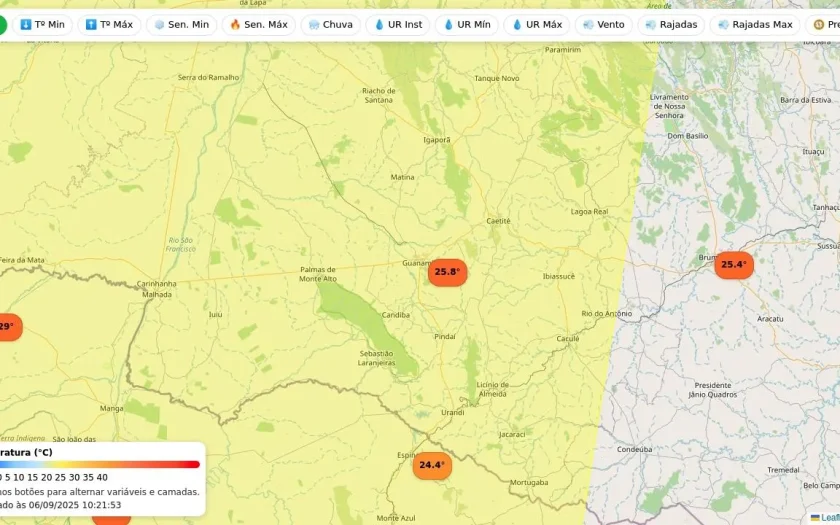The width and height of the screenshot is (840, 525).
Task: Click the Ibiassucê town label
Action: (559, 276)
